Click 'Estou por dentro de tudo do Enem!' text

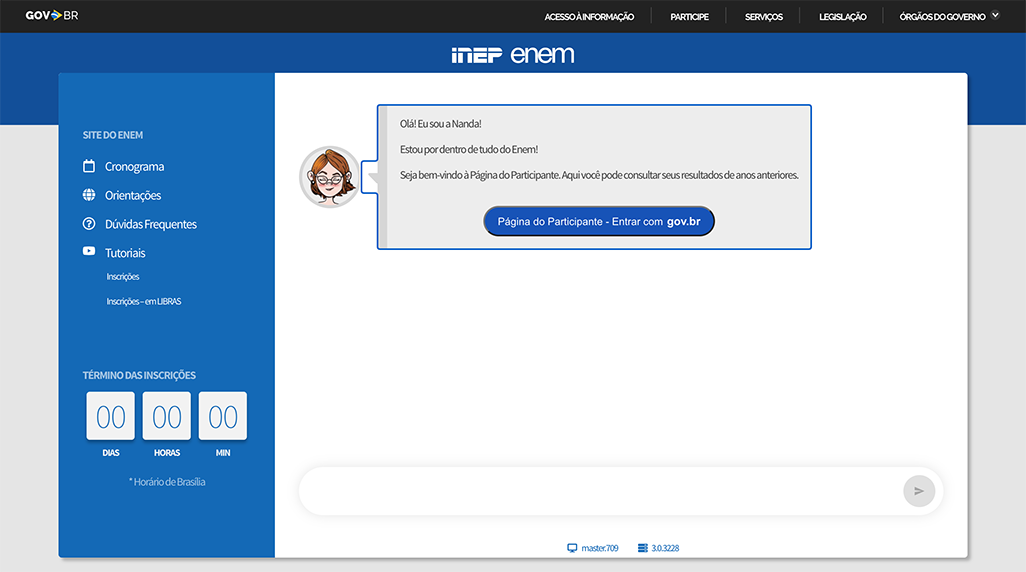coord(469,149)
